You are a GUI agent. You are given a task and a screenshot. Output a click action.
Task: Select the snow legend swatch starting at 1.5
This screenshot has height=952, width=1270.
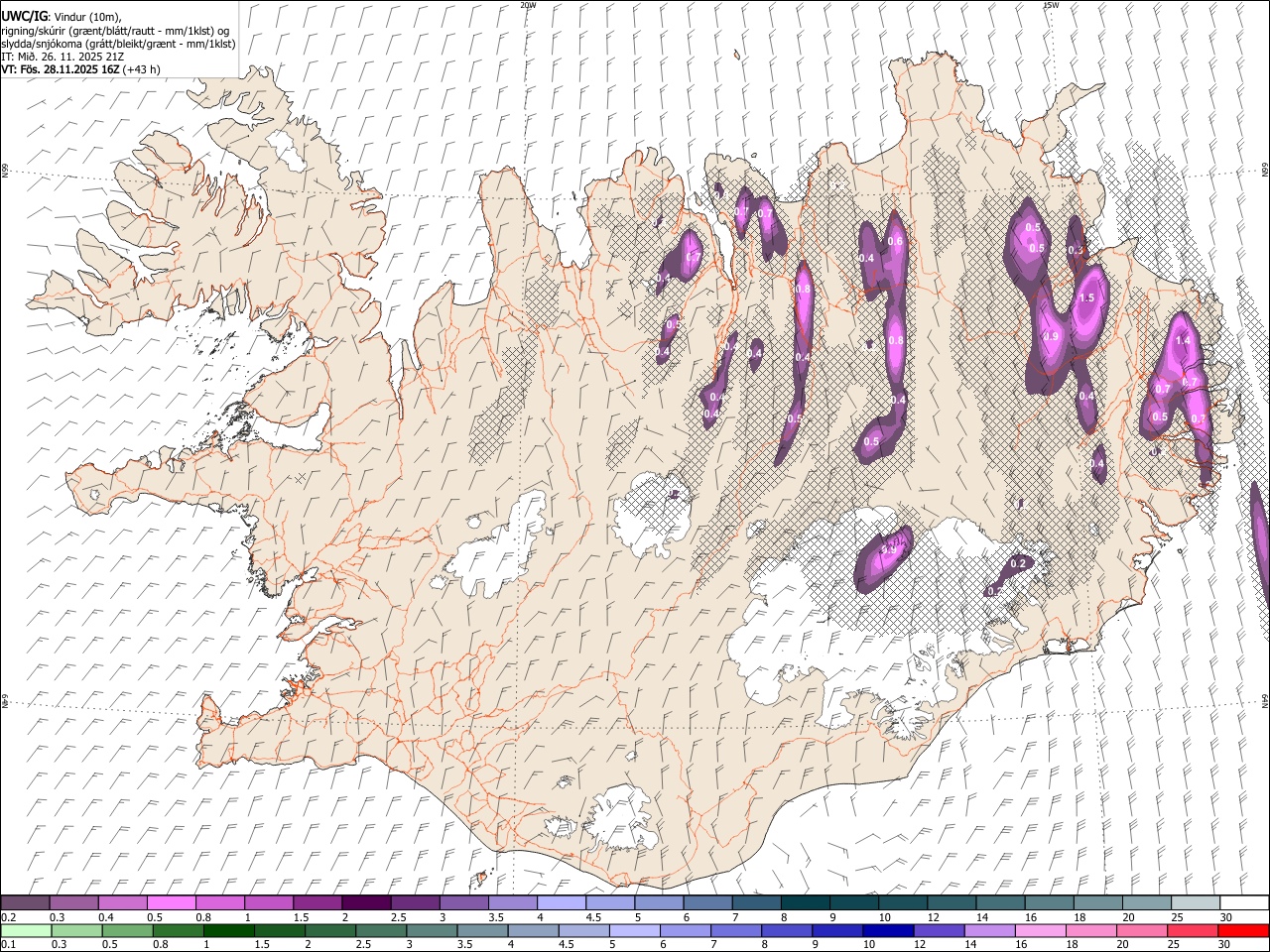[x=317, y=902]
